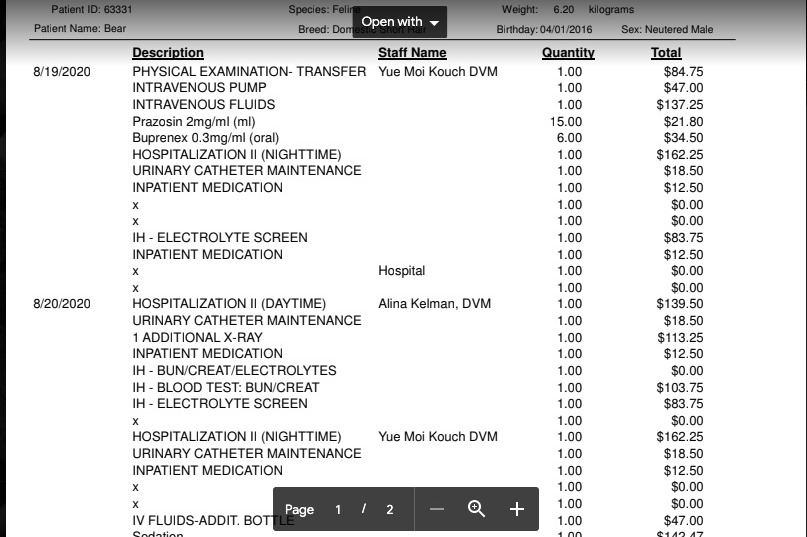Click 'Patient Name: Bear' text
807x537 pixels.
80,28
